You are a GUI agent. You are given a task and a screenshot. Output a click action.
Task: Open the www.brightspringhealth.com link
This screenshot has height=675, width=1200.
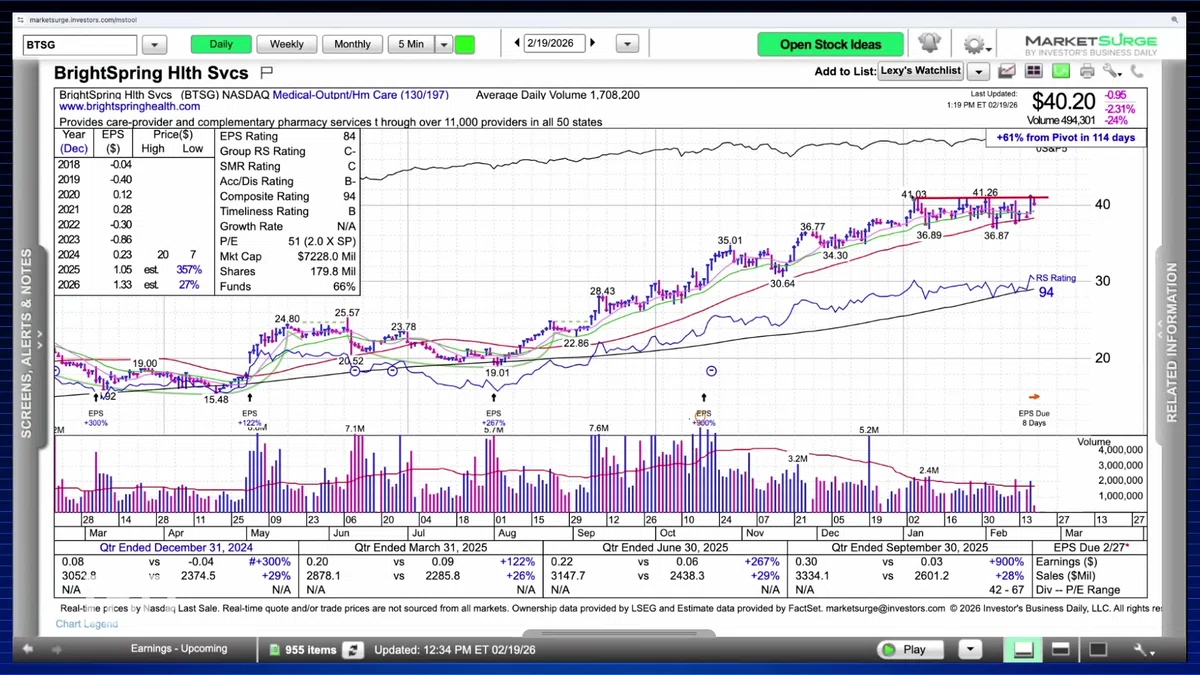126,106
